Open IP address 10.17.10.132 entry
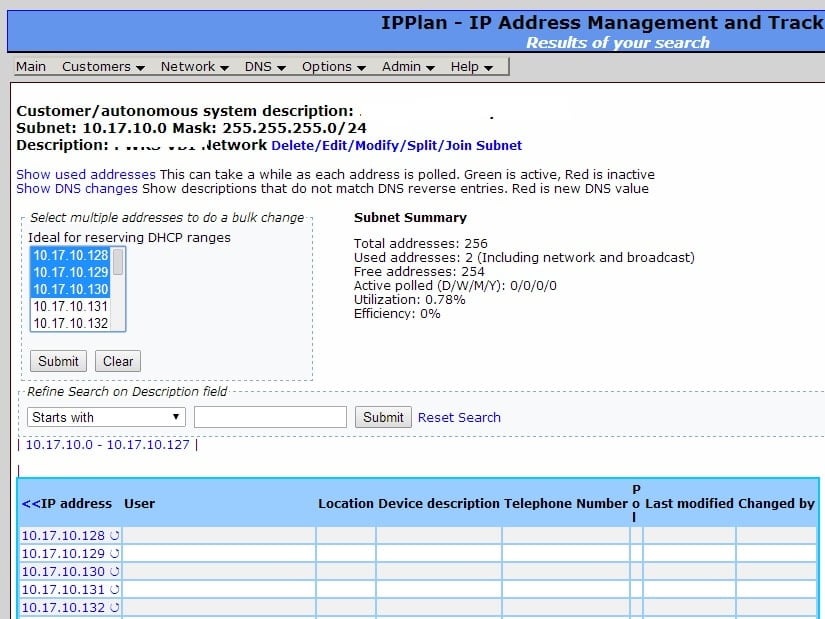The width and height of the screenshot is (825, 619). [x=63, y=607]
